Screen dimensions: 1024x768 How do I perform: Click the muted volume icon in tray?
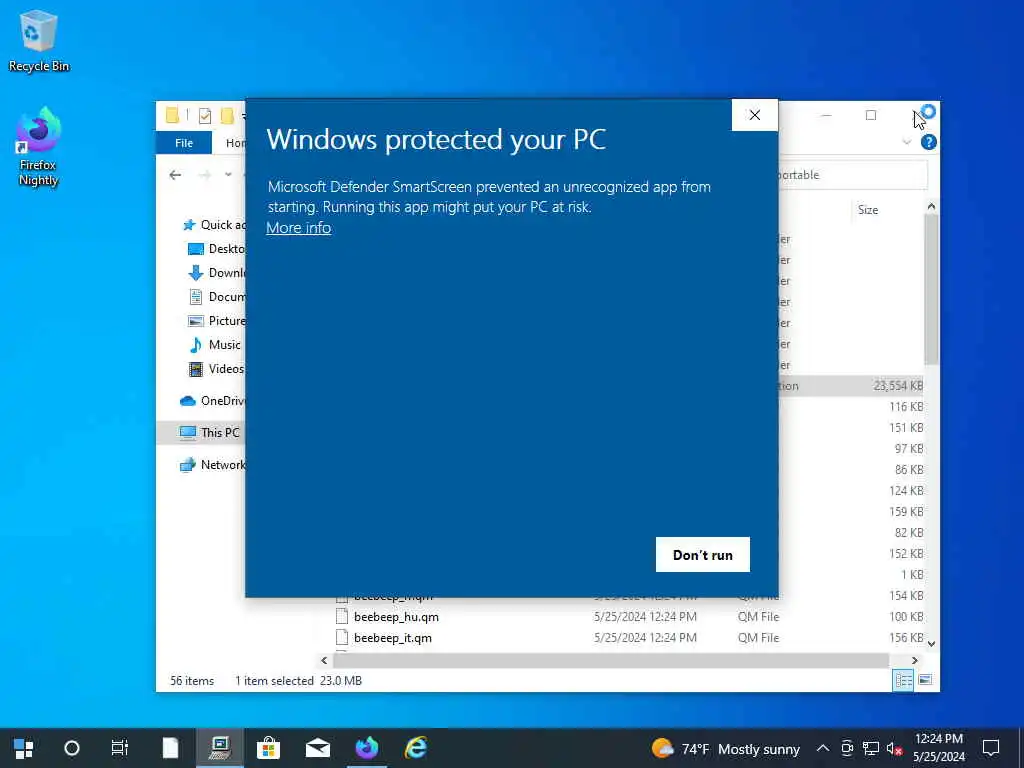(895, 748)
